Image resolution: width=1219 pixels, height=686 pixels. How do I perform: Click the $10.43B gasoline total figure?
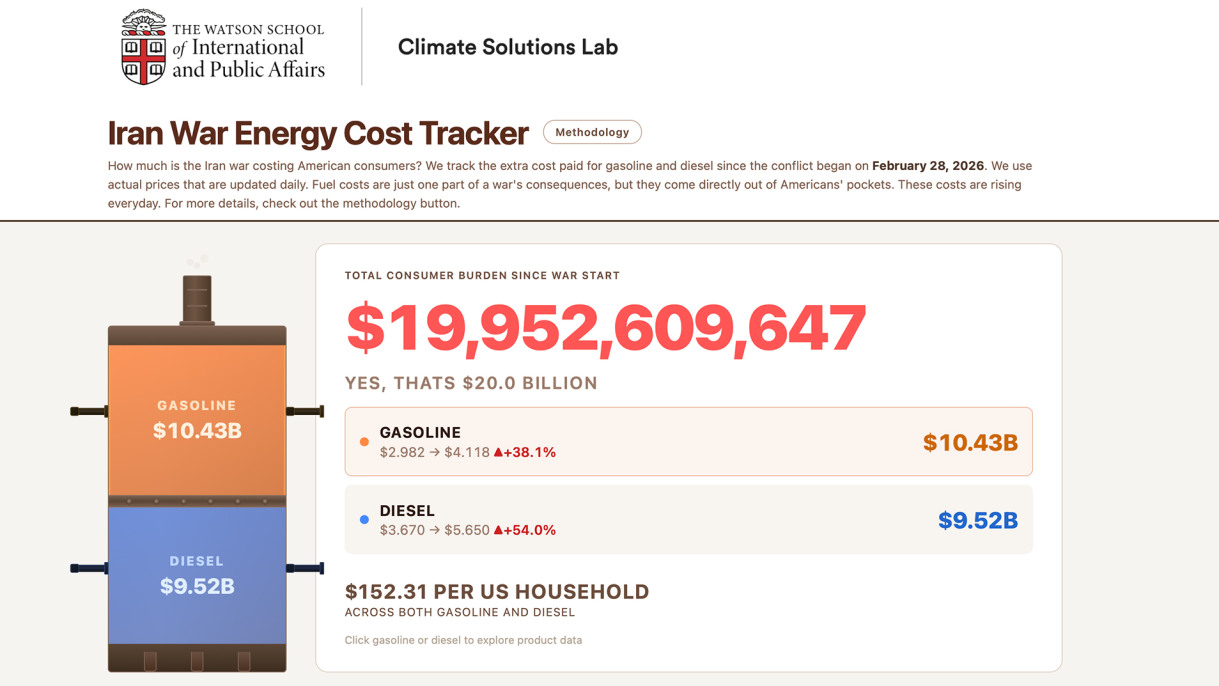pos(969,441)
